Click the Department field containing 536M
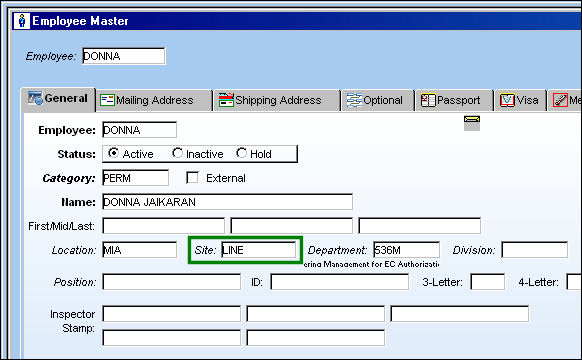Screen dimensions: 582x360 pyautogui.click(x=406, y=250)
